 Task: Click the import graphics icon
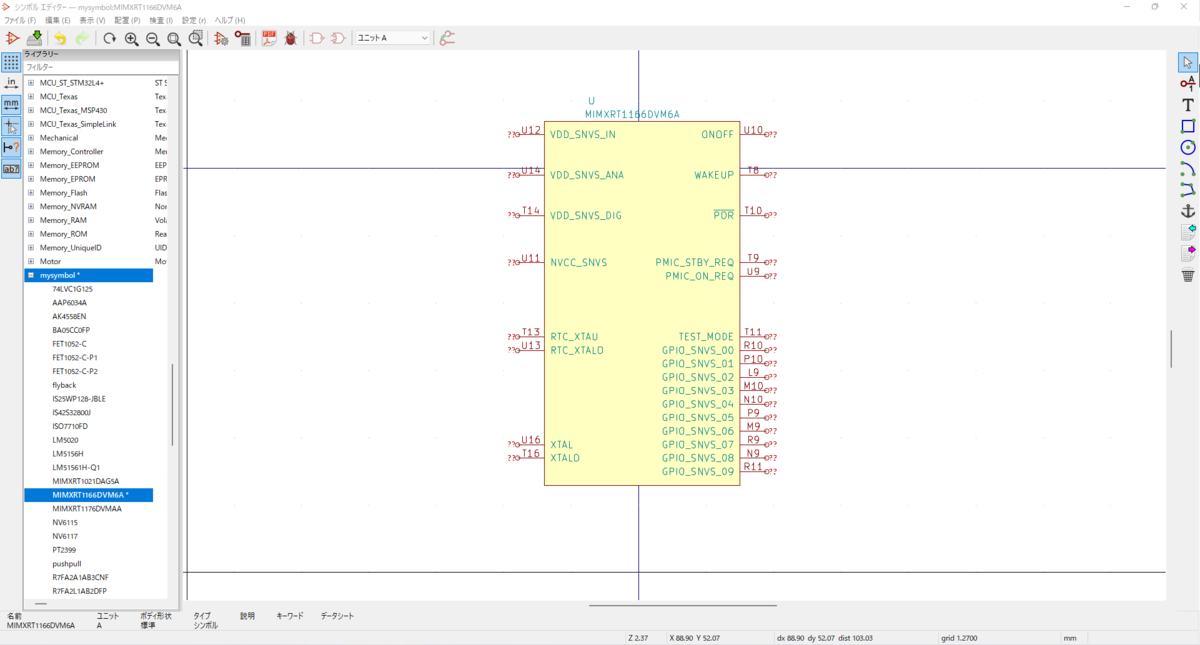pos(1188,232)
